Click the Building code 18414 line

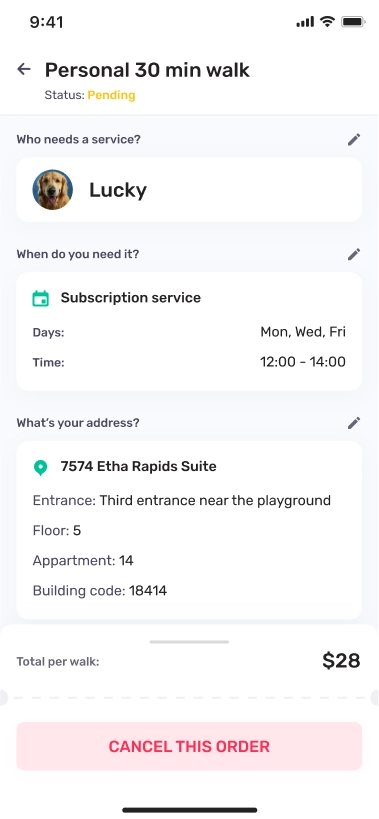click(x=100, y=591)
